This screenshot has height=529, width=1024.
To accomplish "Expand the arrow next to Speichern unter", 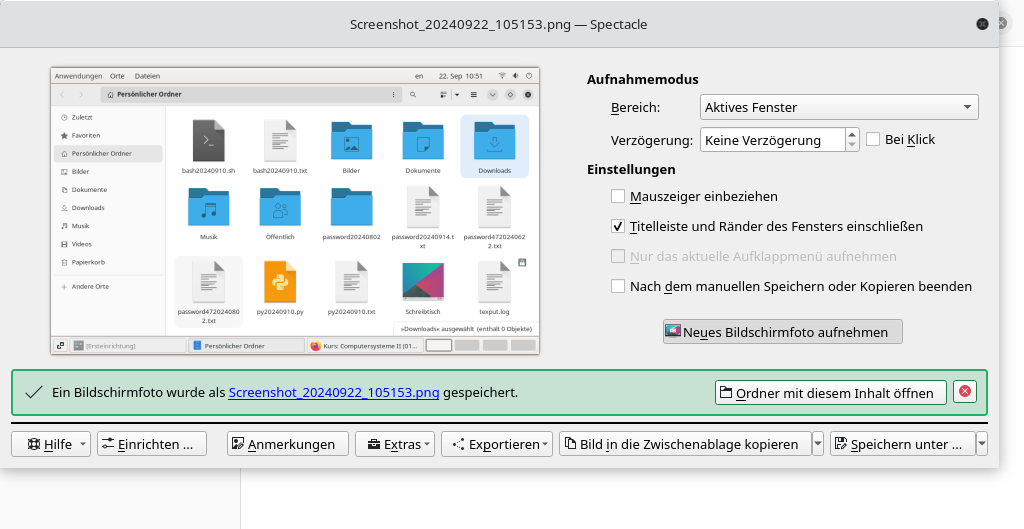I will [x=982, y=444].
